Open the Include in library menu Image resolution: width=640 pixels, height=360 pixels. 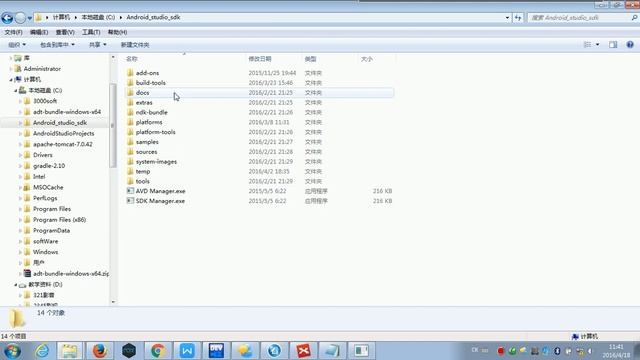(x=57, y=44)
